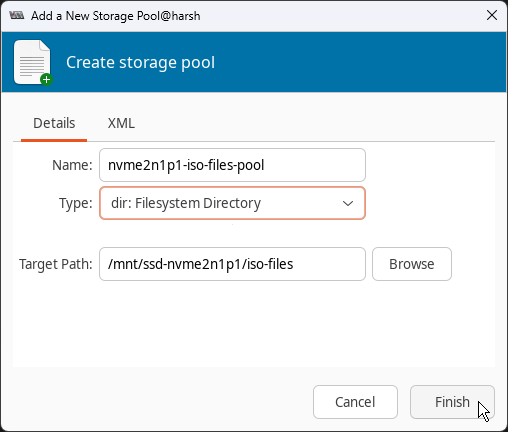The width and height of the screenshot is (508, 432).
Task: Click the 'Target Path:' label
Action: (56, 264)
